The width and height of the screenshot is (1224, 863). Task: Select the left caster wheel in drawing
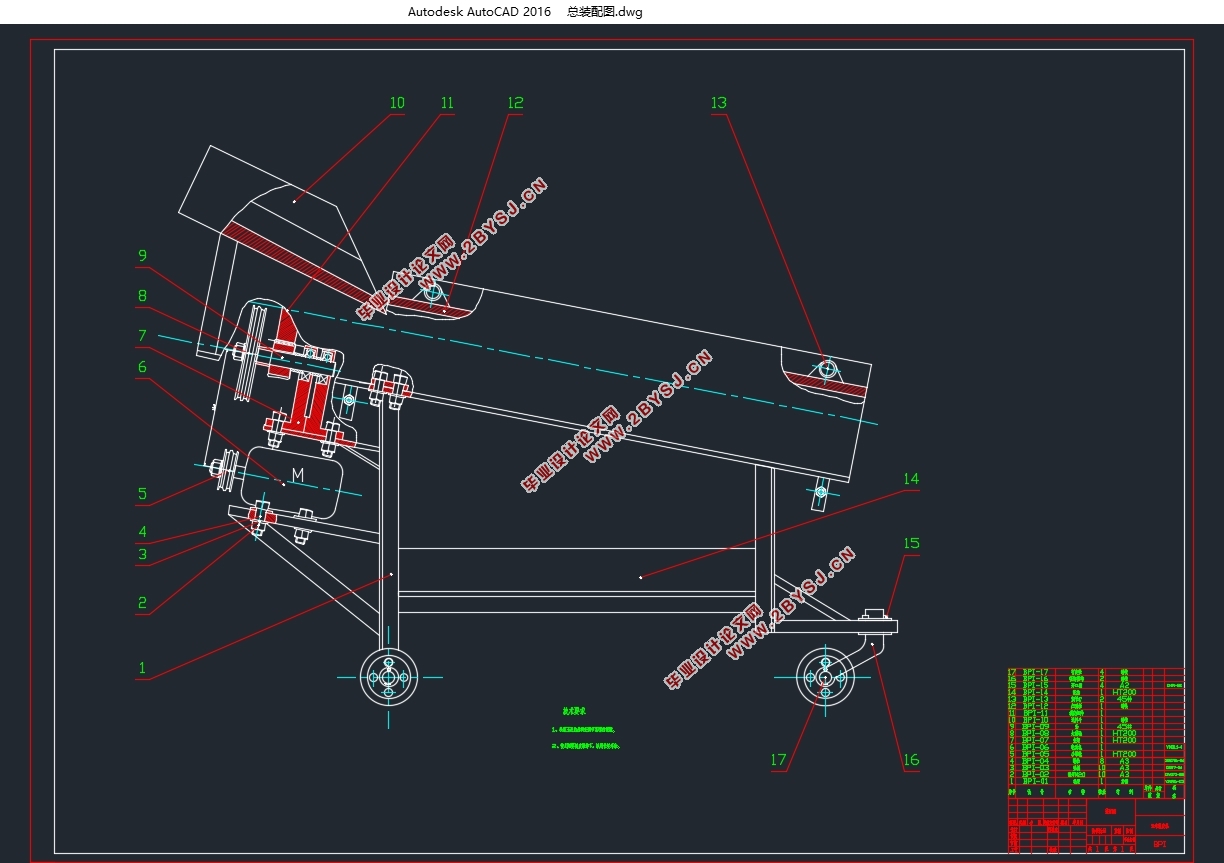coord(388,677)
